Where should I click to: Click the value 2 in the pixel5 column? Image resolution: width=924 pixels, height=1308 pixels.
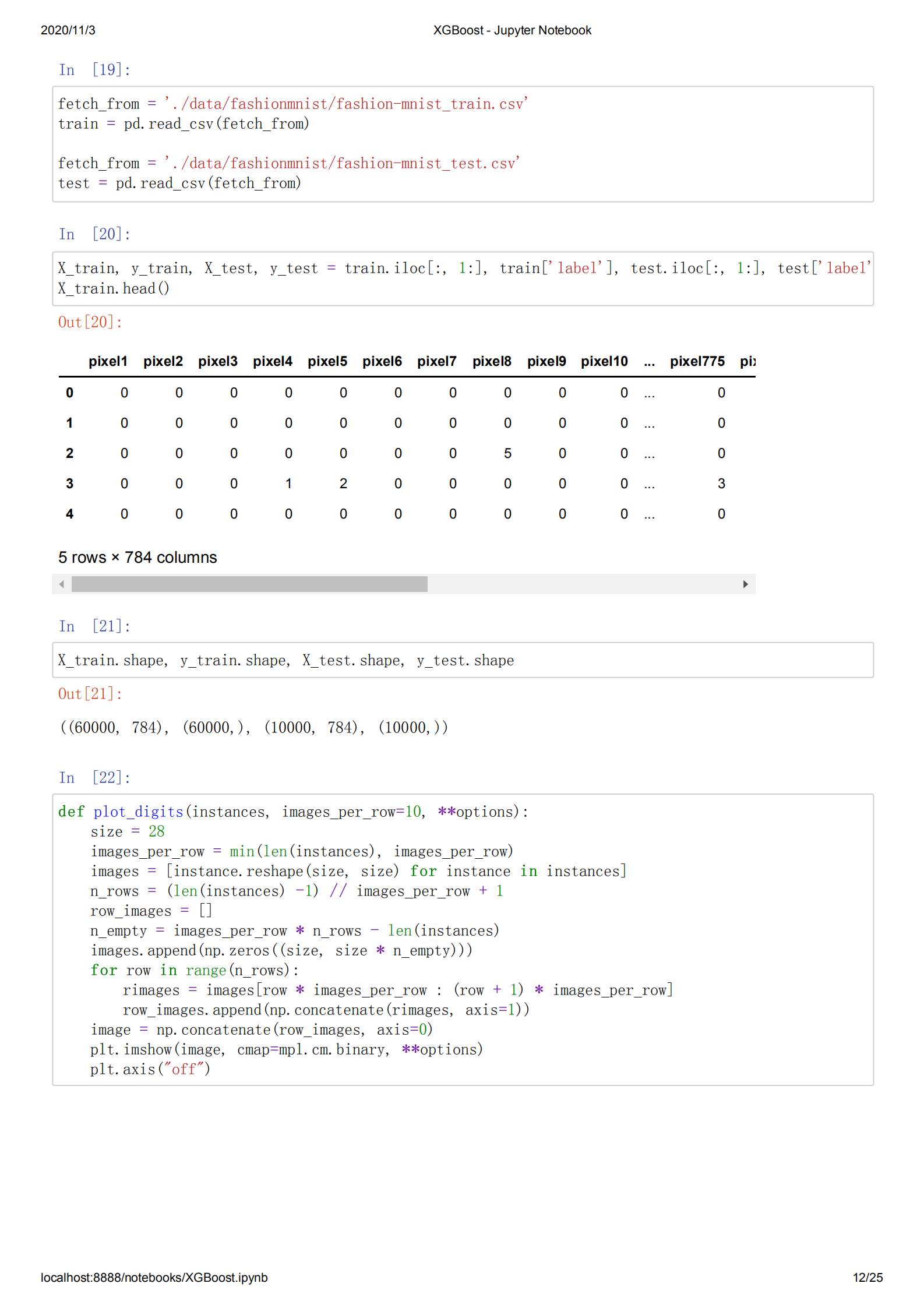coord(343,484)
